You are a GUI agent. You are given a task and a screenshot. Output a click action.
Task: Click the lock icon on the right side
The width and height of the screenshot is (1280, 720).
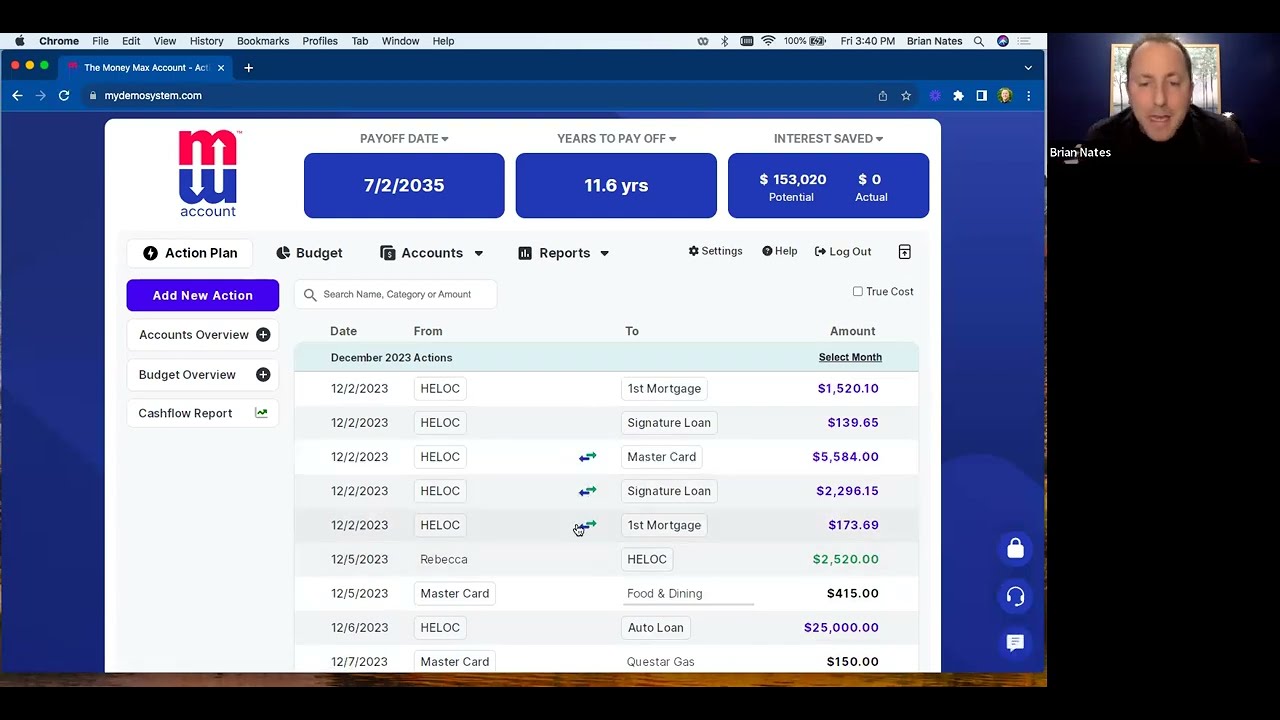[1015, 549]
